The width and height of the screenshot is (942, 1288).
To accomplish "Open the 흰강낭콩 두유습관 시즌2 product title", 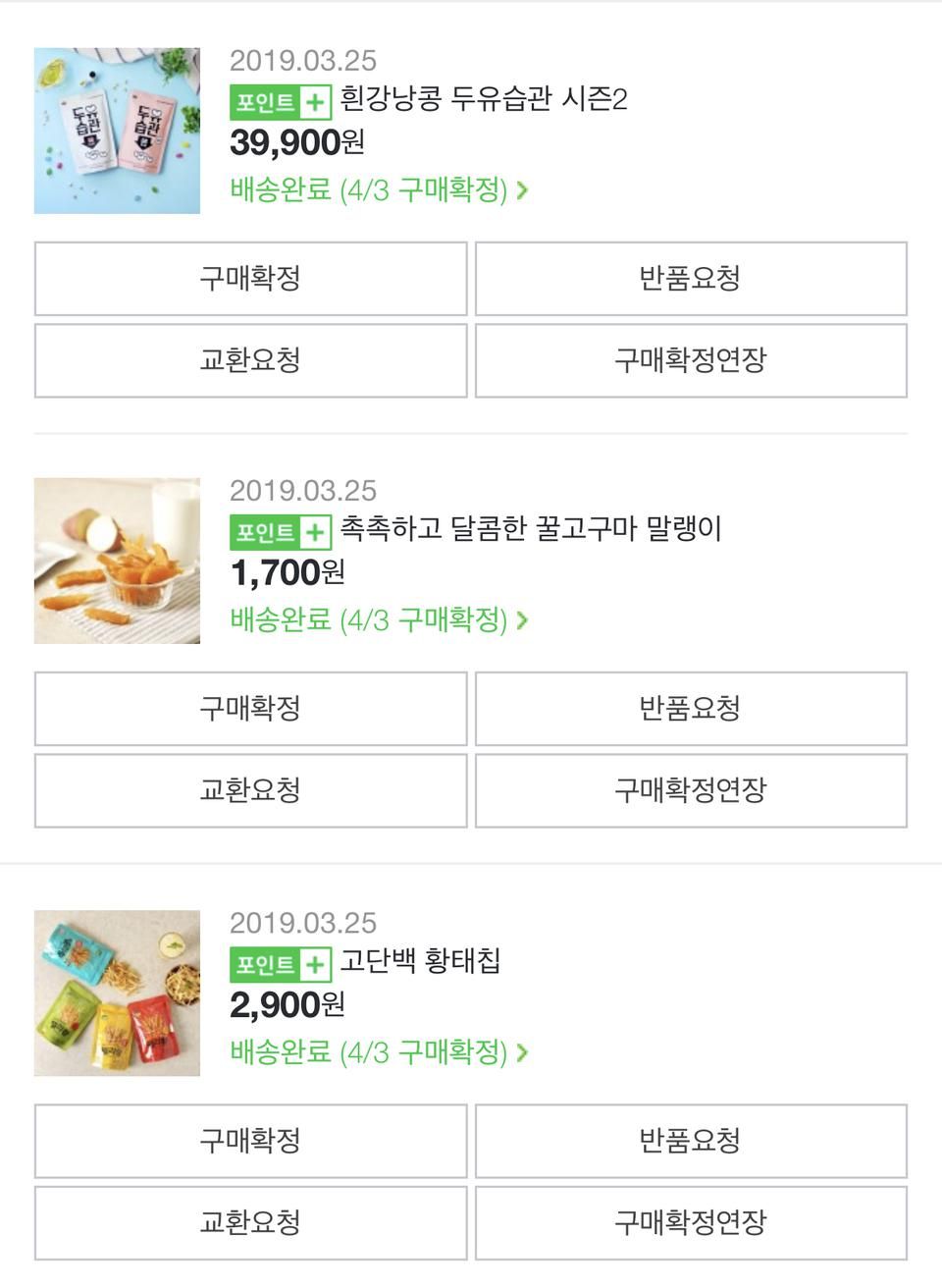I will pyautogui.click(x=483, y=99).
